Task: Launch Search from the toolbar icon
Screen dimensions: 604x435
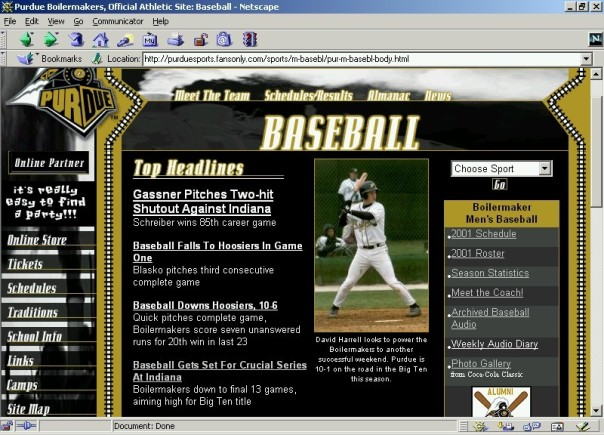Action: tap(126, 39)
